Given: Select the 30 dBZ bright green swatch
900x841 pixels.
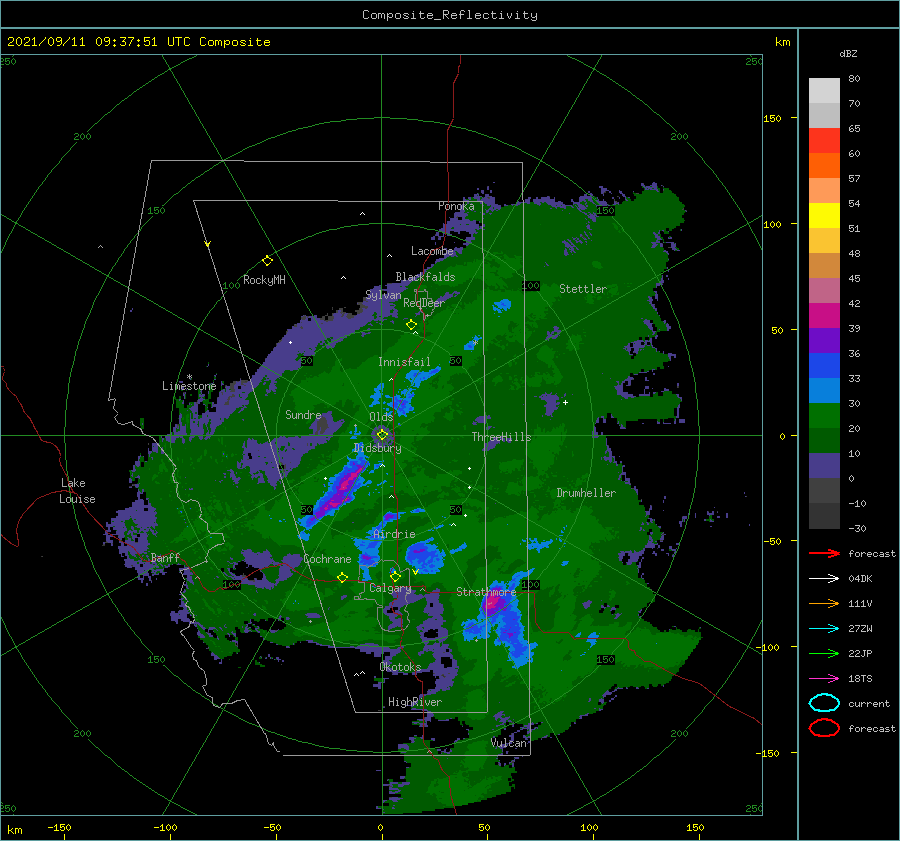Looking at the screenshot, I should (x=824, y=415).
